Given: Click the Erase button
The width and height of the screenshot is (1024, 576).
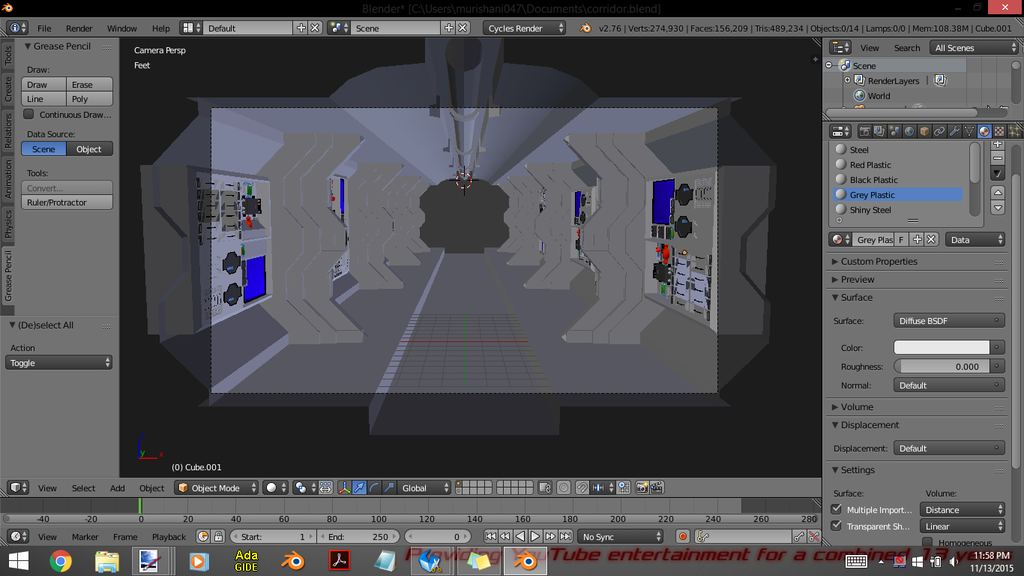Looking at the screenshot, I should coord(89,84).
